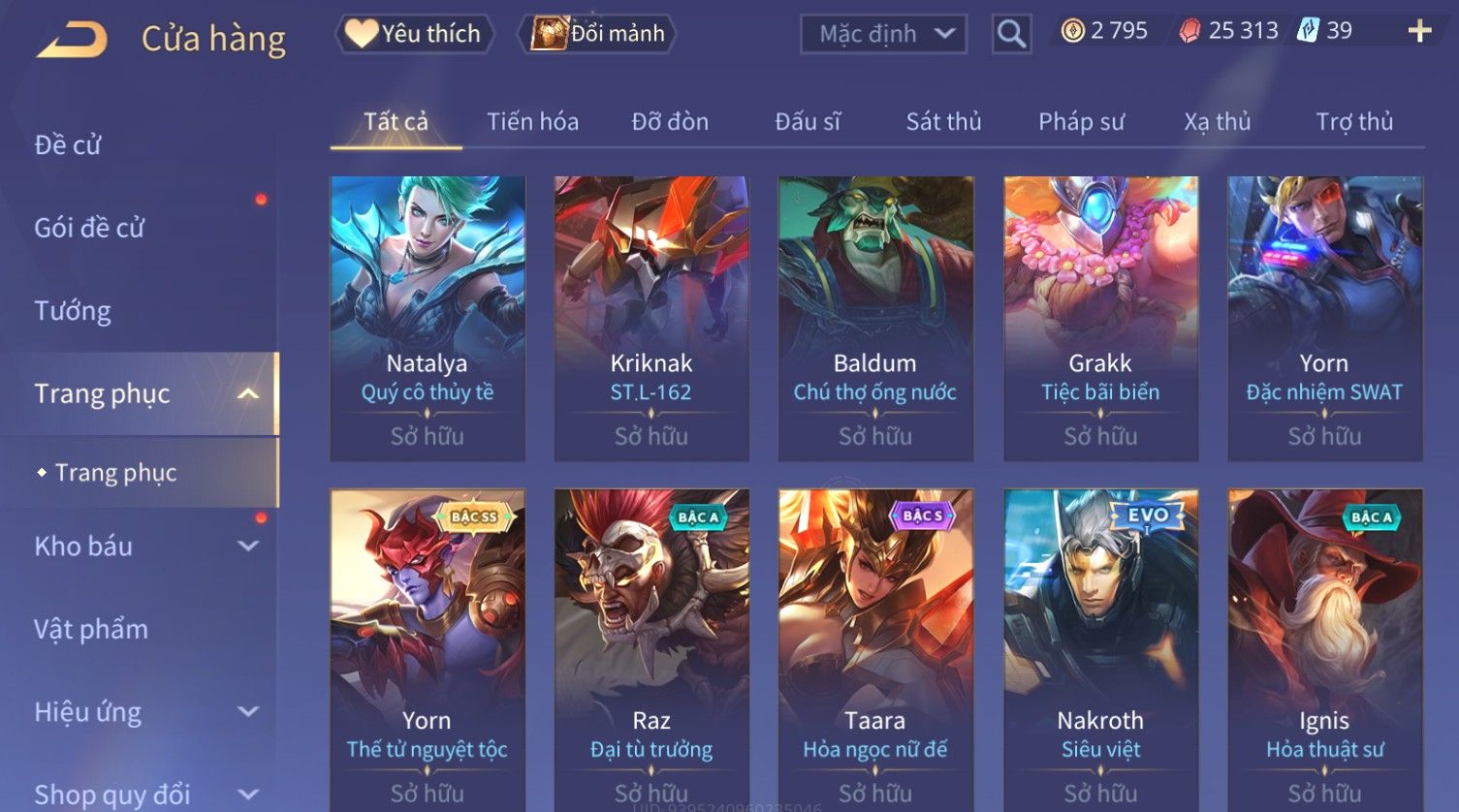The width and height of the screenshot is (1459, 812).
Task: Open Đổi mảnh fragment exchange
Action: click(597, 34)
